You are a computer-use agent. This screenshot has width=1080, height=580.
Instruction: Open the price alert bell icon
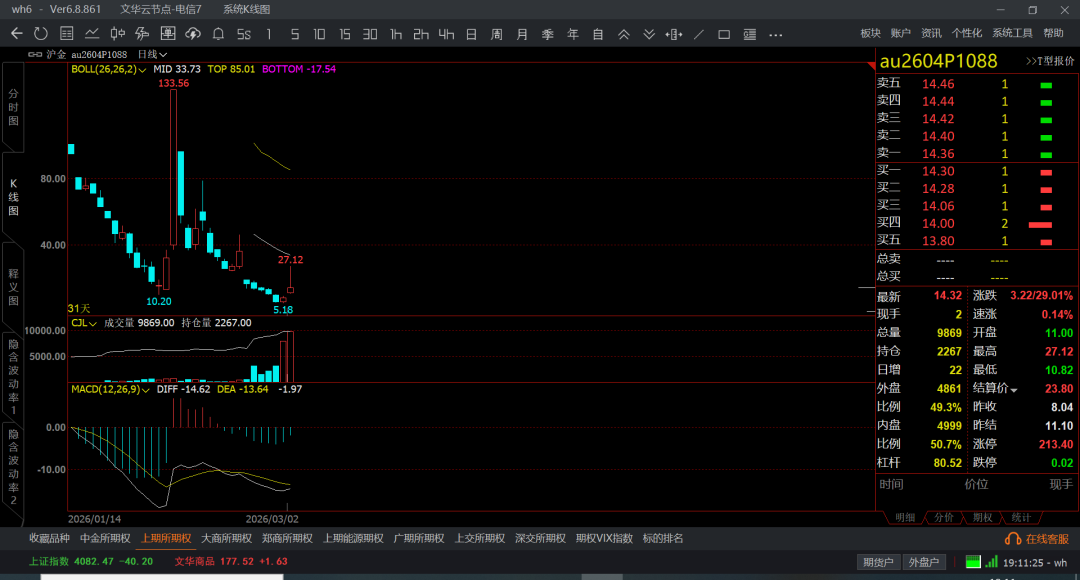coord(218,34)
